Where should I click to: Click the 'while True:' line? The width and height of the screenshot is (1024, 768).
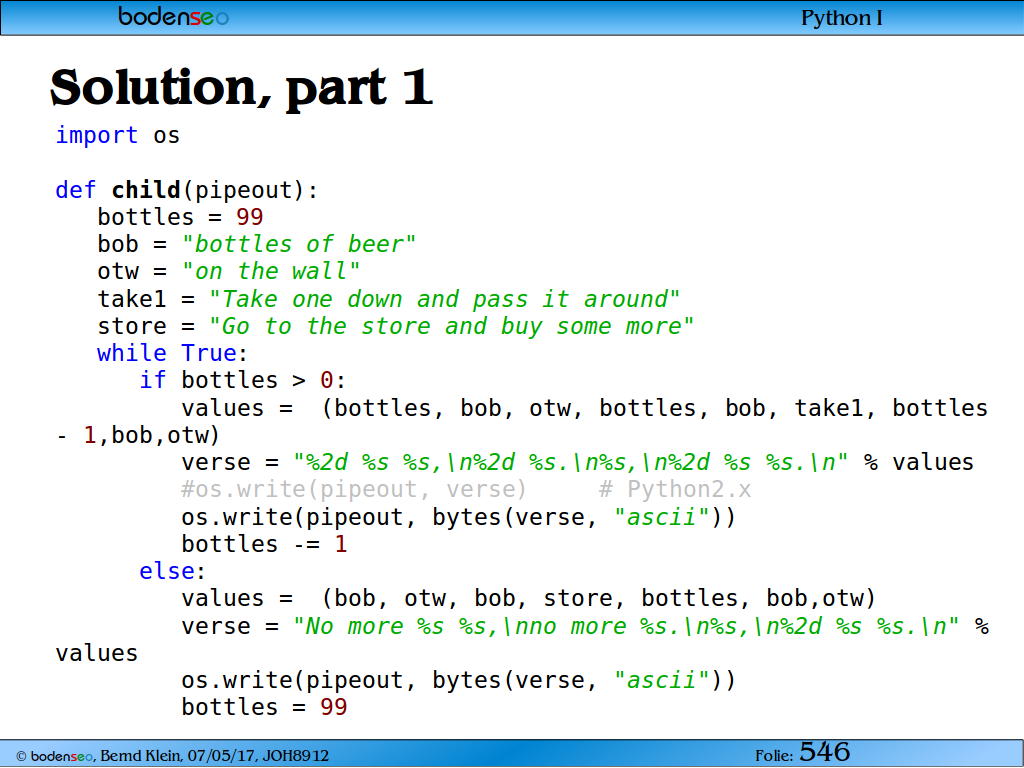(x=172, y=353)
